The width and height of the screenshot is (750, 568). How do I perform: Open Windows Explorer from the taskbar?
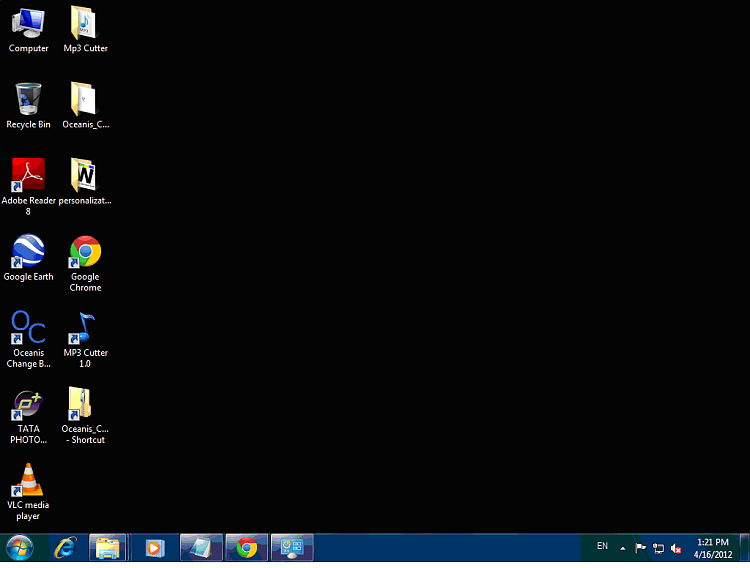[108, 547]
